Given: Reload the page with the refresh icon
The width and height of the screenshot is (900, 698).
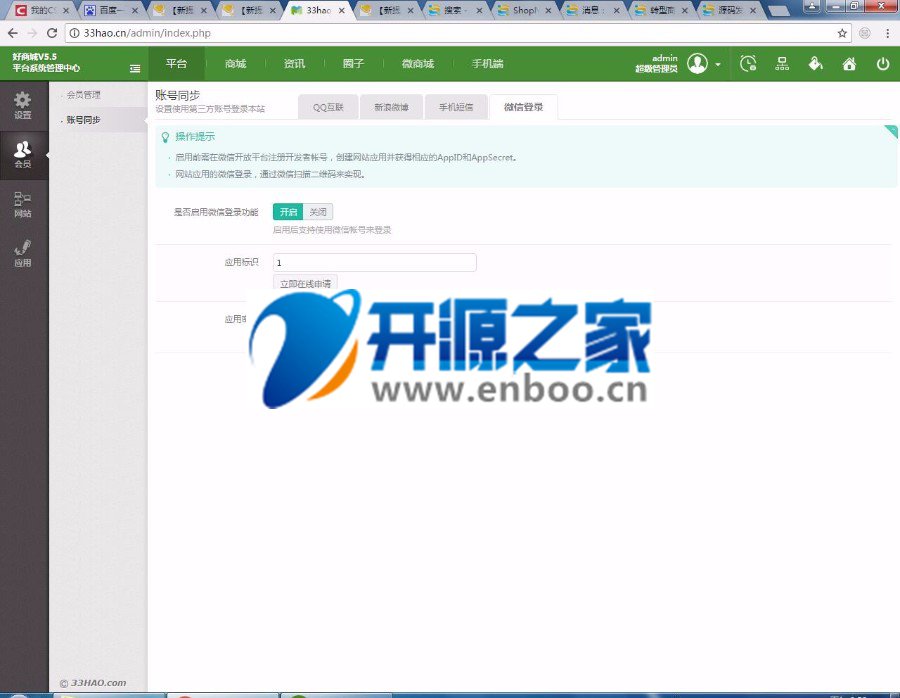Looking at the screenshot, I should [52, 33].
